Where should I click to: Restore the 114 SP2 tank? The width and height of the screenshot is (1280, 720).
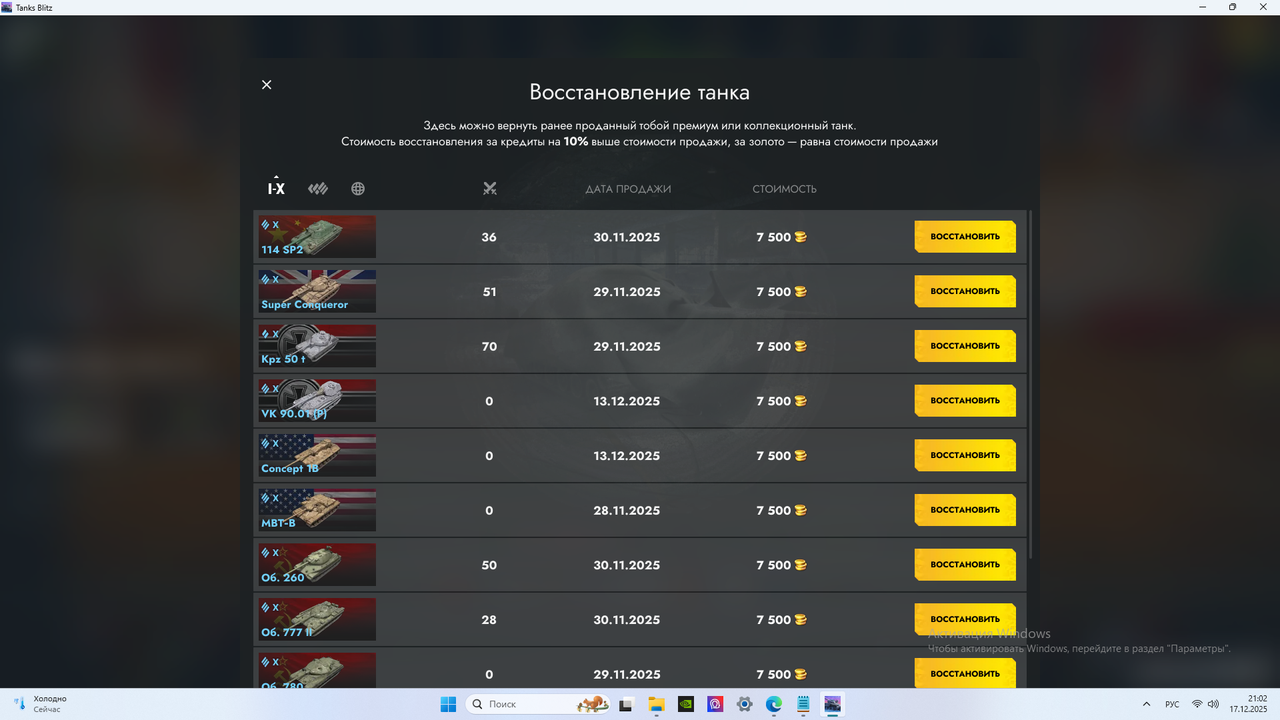(965, 237)
